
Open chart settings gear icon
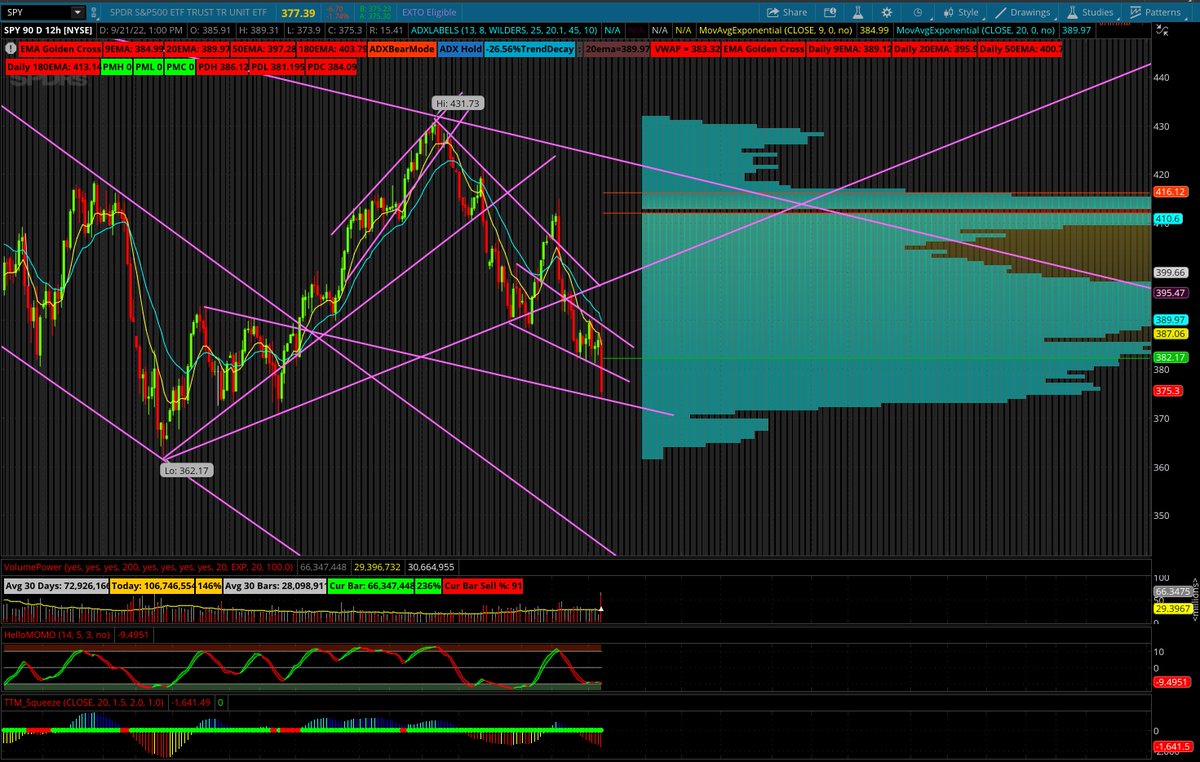(x=889, y=13)
